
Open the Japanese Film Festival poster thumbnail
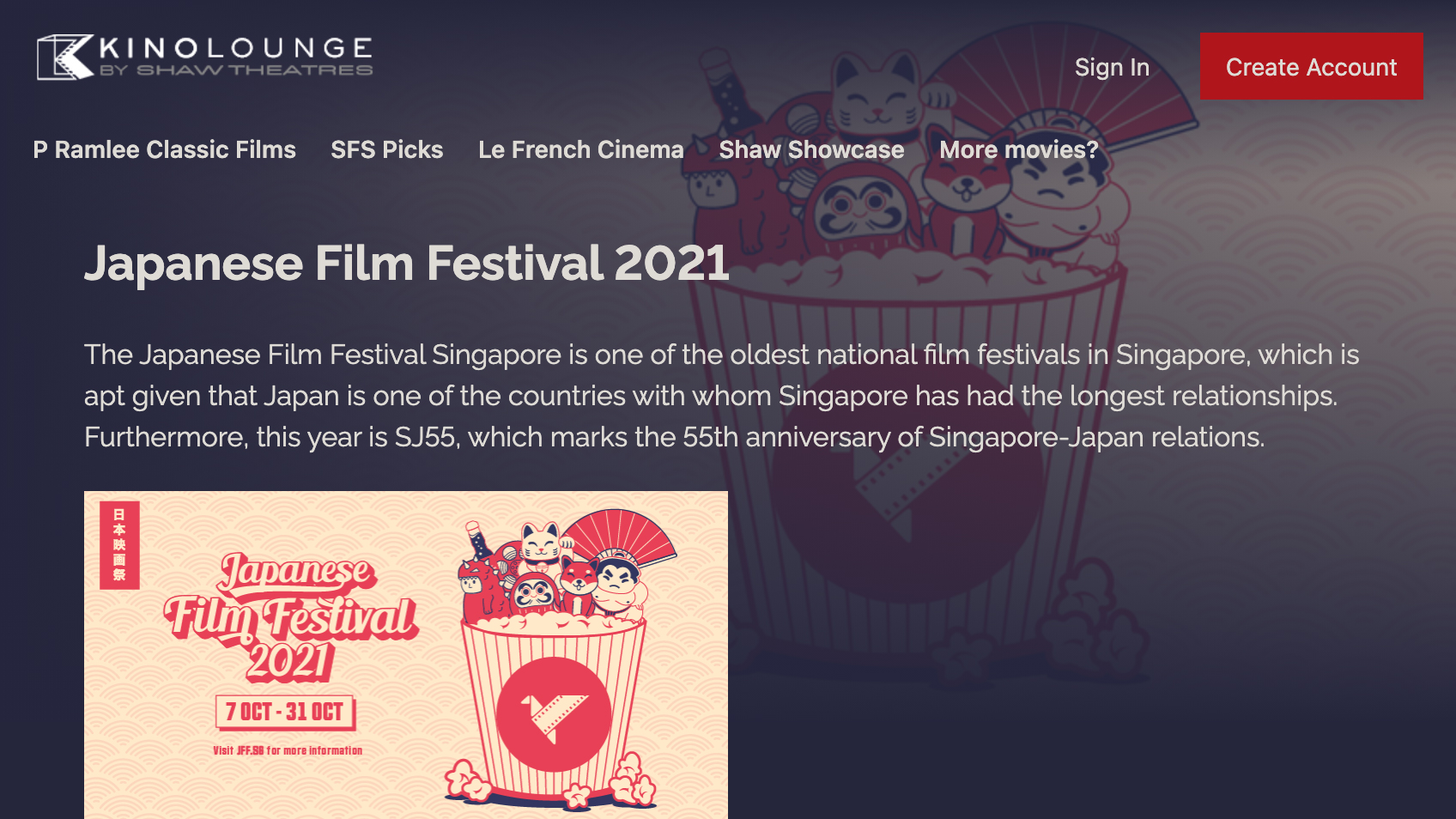pyautogui.click(x=406, y=655)
